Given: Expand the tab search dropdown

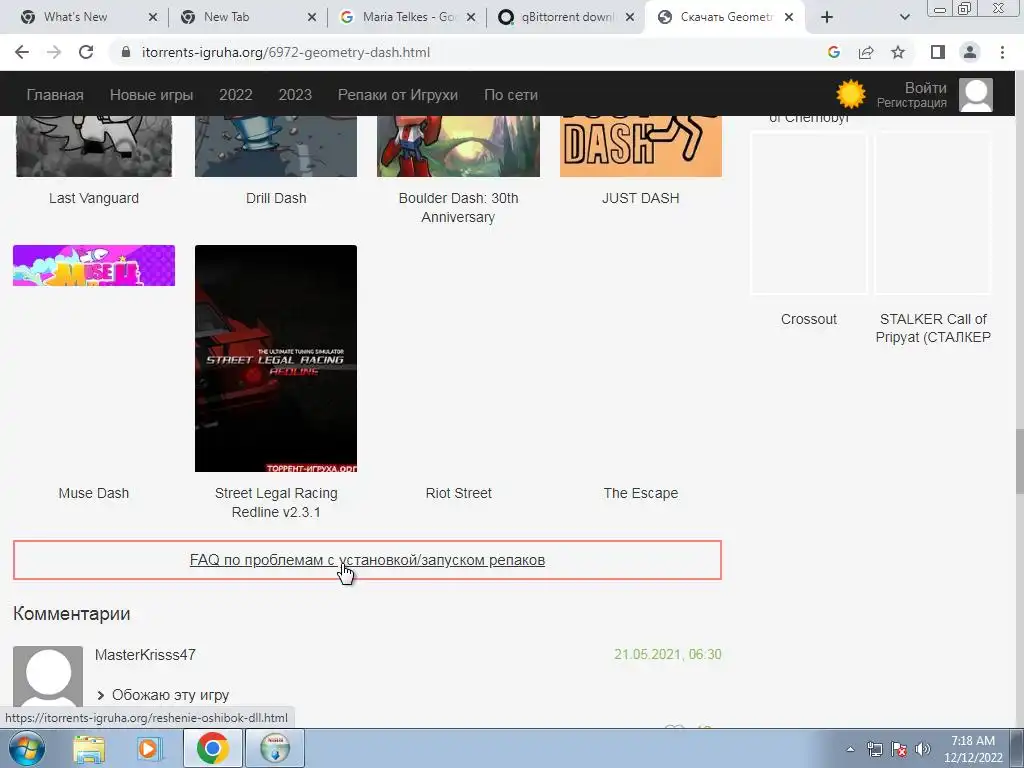Looking at the screenshot, I should 904,17.
